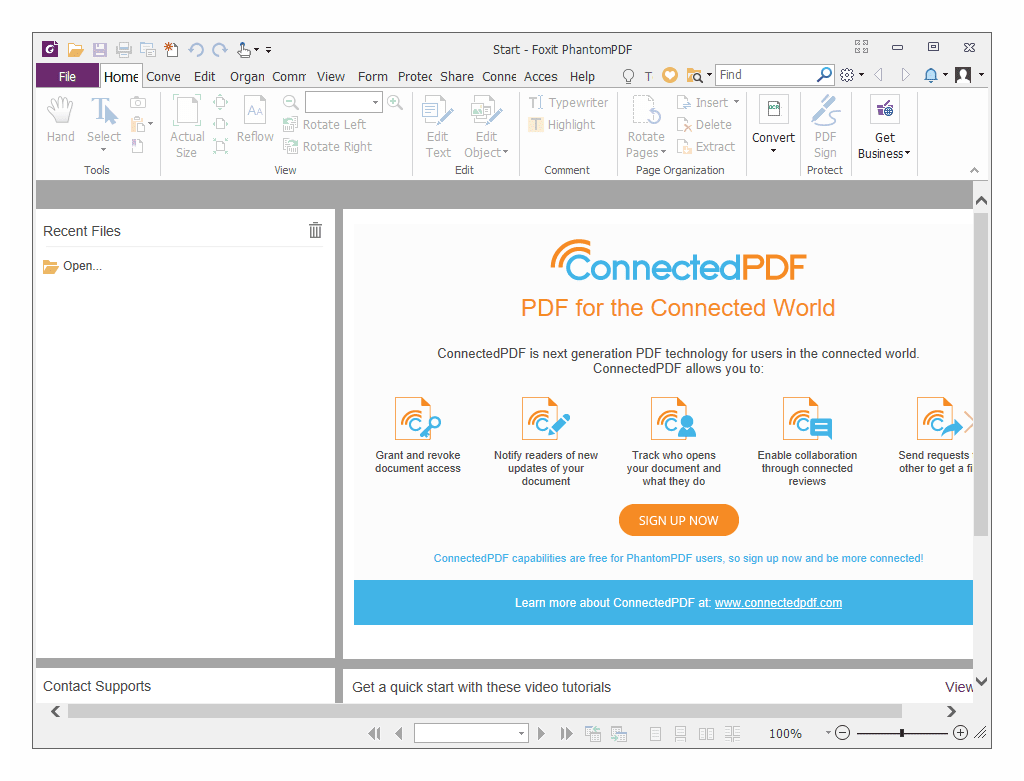Open the www.connectedpdf.com link
The image size is (1024, 781).
pos(778,603)
